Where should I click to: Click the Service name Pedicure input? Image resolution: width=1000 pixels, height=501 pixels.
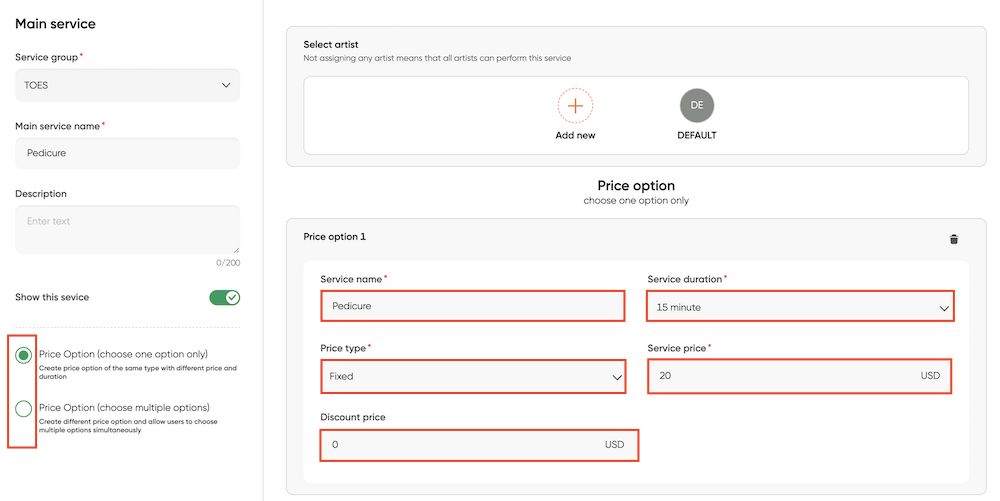coord(473,306)
